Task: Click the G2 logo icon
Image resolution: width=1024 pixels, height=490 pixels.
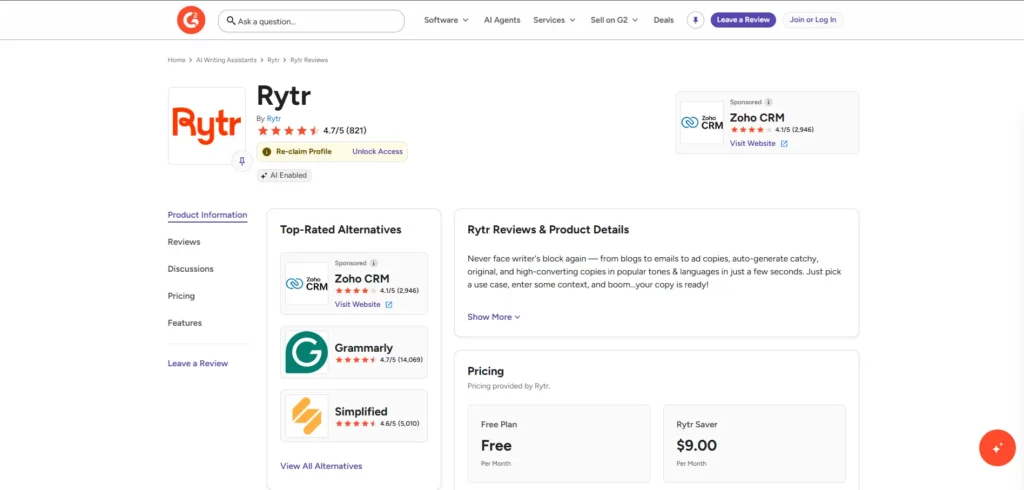Action: (191, 20)
